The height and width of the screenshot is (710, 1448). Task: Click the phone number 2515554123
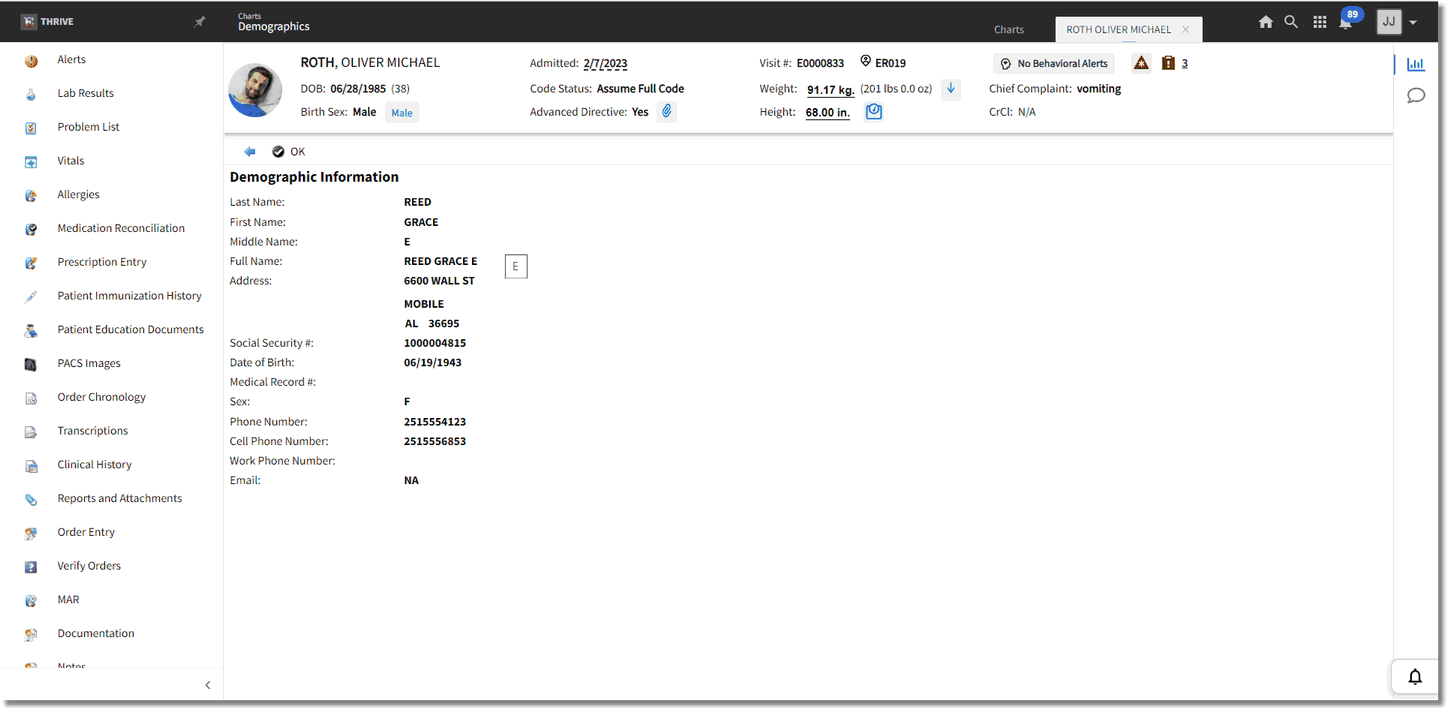[x=435, y=422]
